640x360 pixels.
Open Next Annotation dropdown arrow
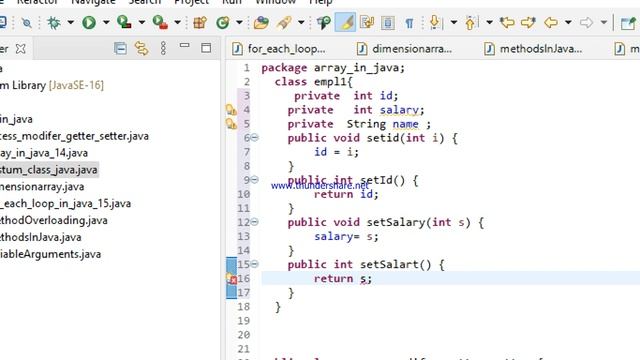click(453, 22)
